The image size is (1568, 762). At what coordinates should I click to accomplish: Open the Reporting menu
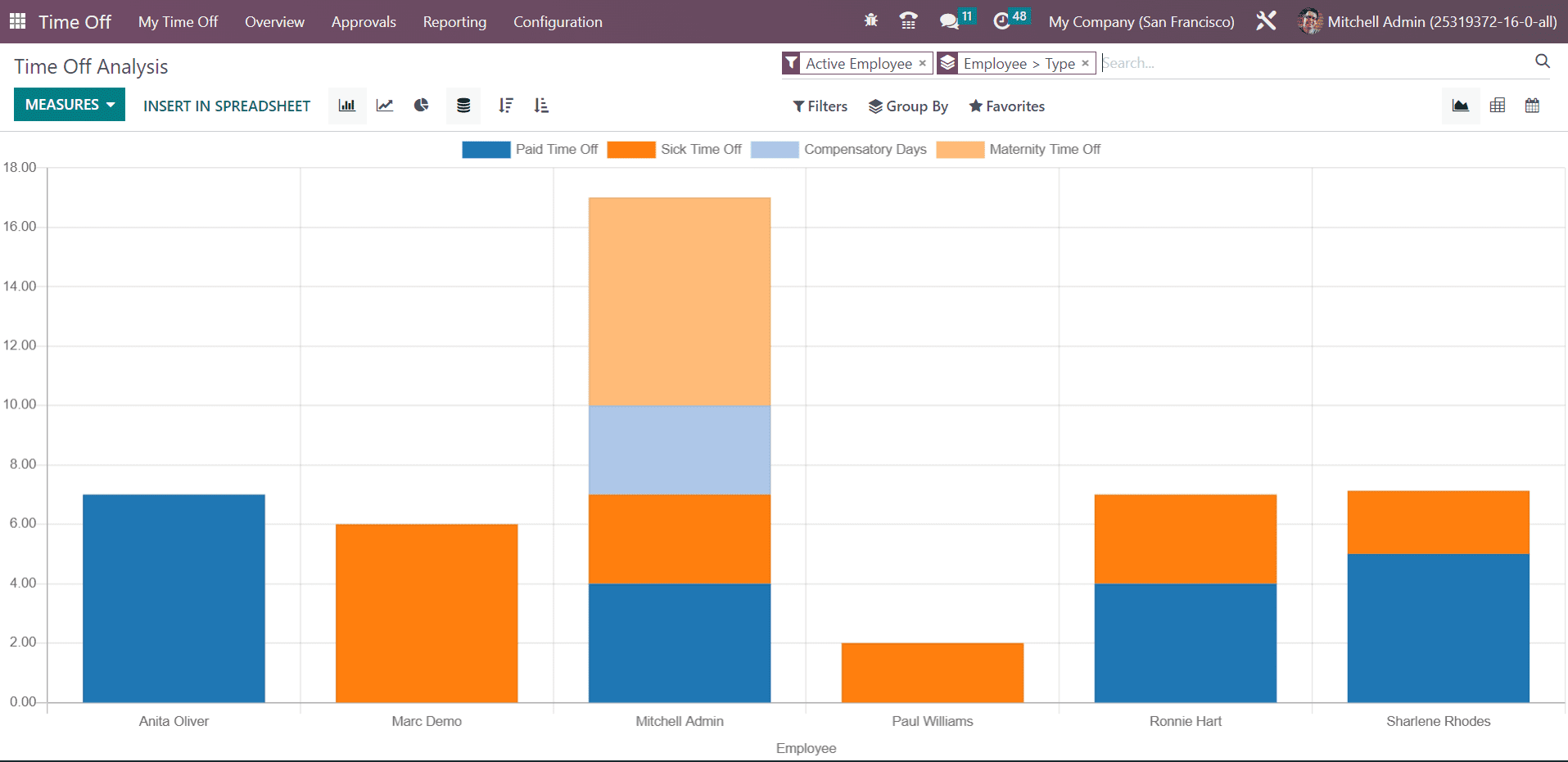pyautogui.click(x=454, y=22)
